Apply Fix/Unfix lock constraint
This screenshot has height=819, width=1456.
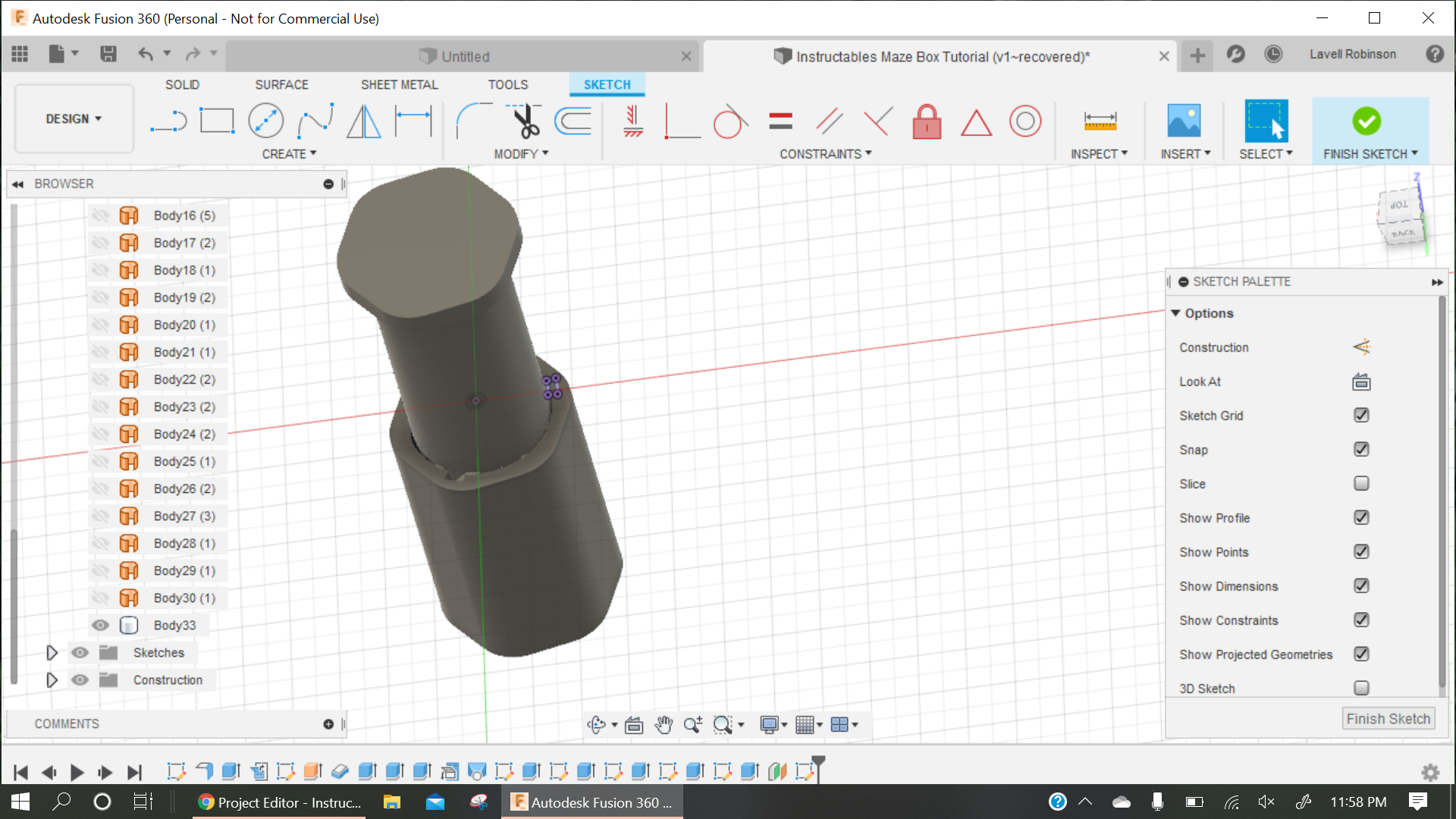927,121
